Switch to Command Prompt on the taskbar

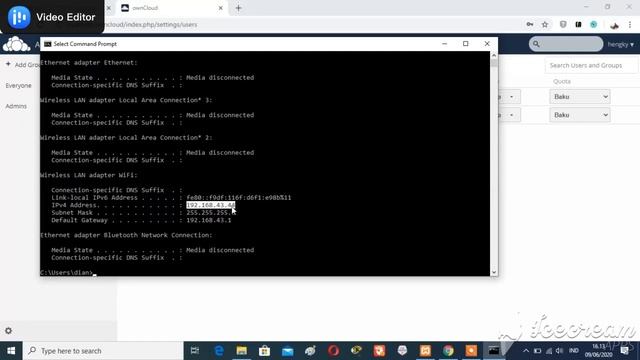tap(494, 351)
